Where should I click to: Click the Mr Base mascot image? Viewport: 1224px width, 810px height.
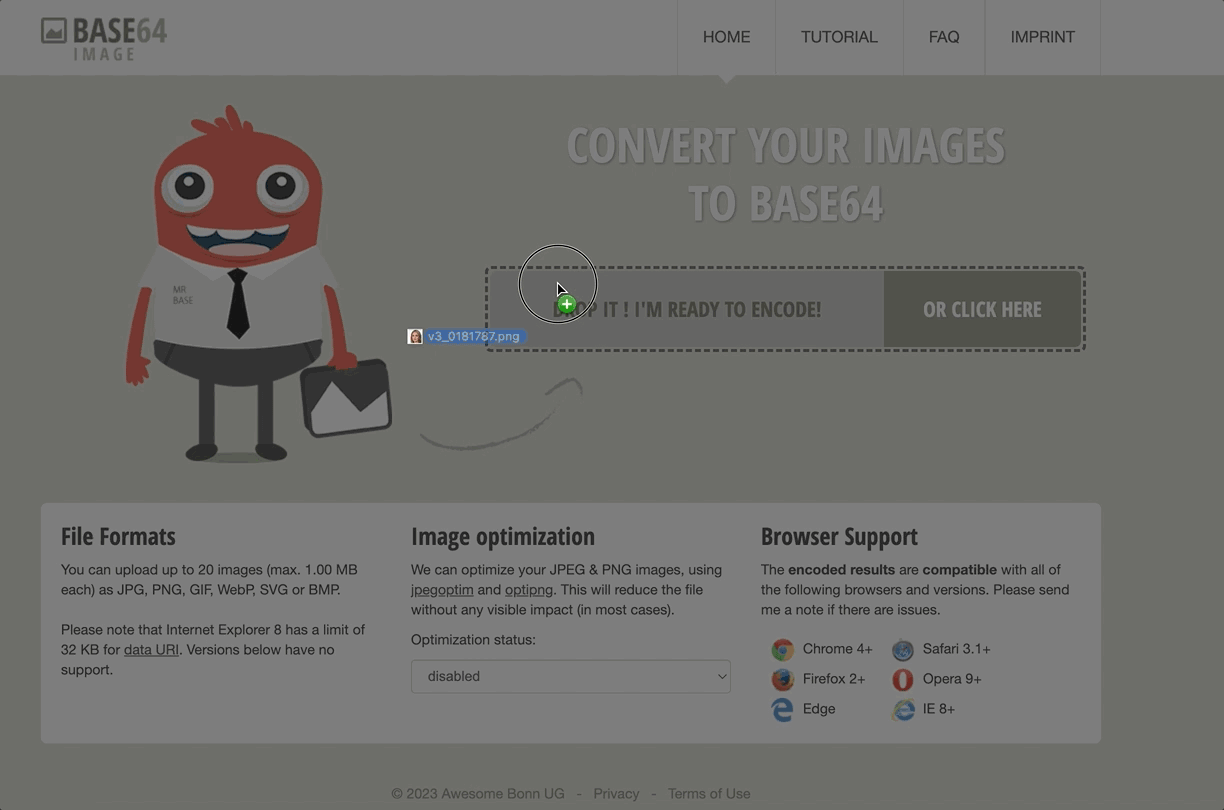click(x=258, y=284)
